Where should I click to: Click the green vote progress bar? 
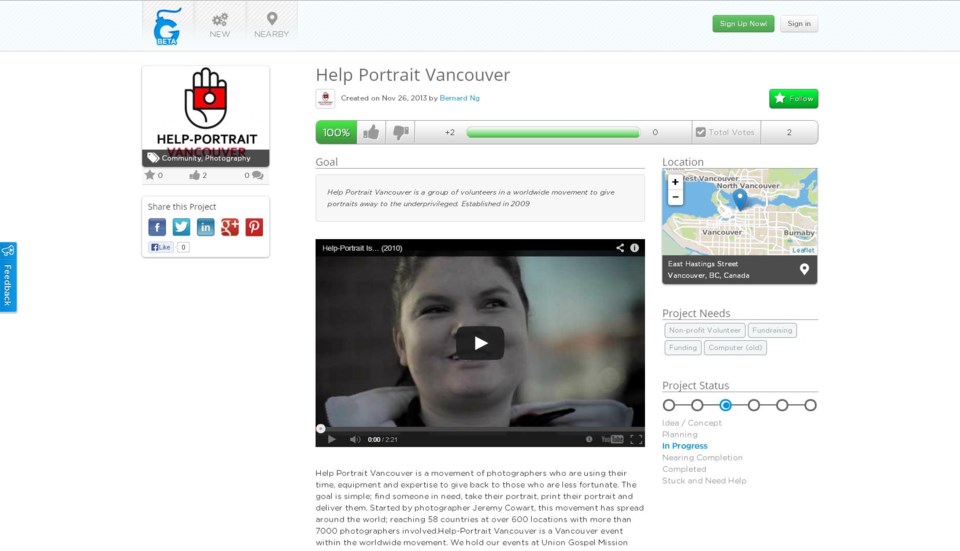coord(553,132)
